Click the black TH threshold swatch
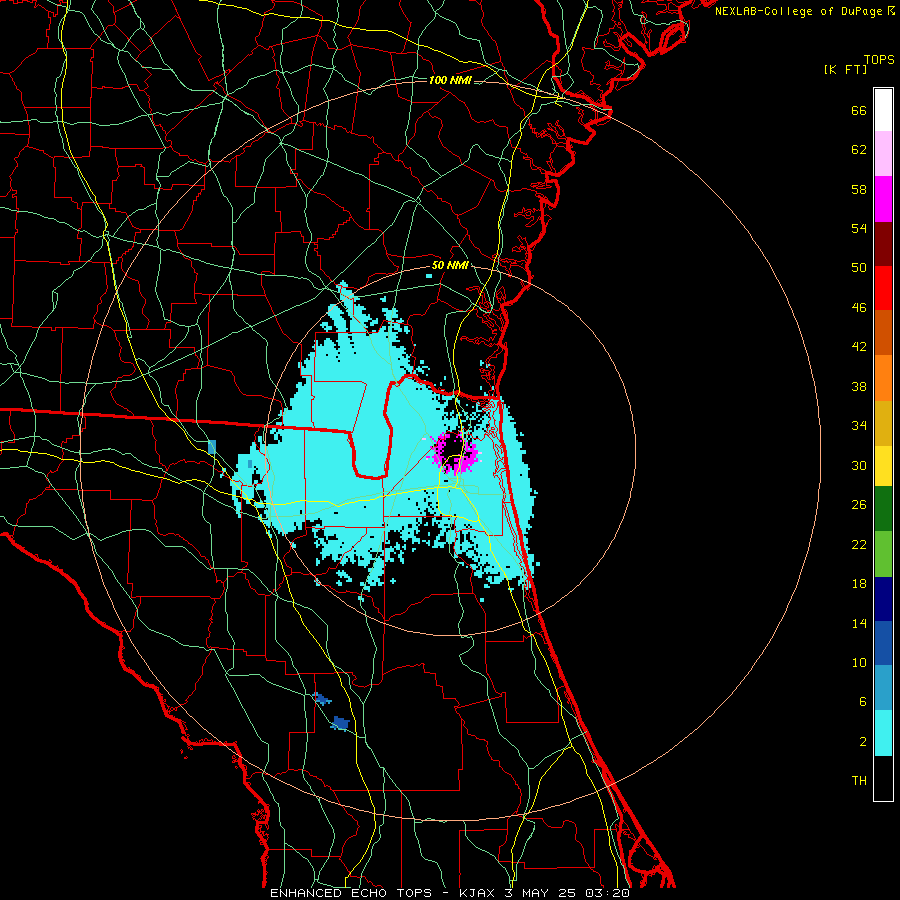The width and height of the screenshot is (900, 900). click(883, 778)
